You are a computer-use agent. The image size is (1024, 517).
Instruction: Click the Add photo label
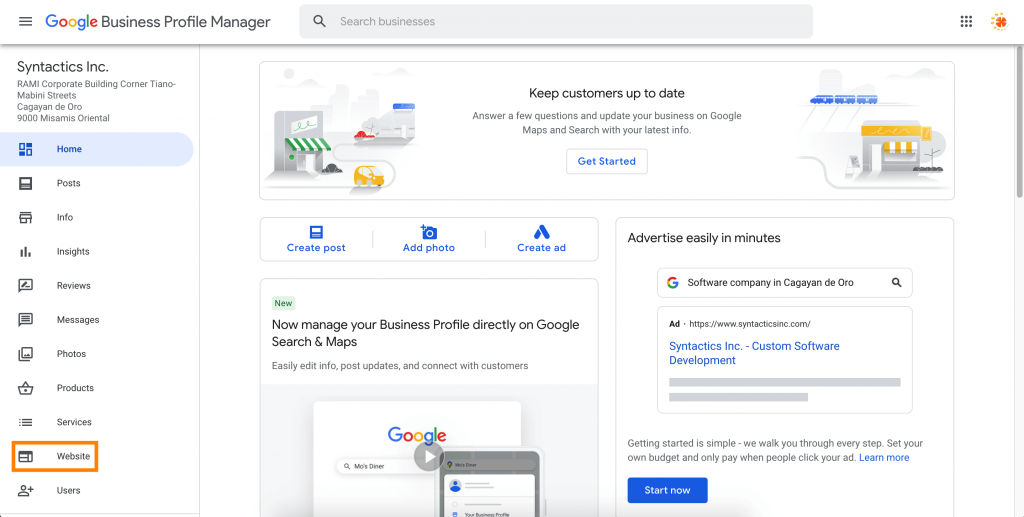point(428,248)
